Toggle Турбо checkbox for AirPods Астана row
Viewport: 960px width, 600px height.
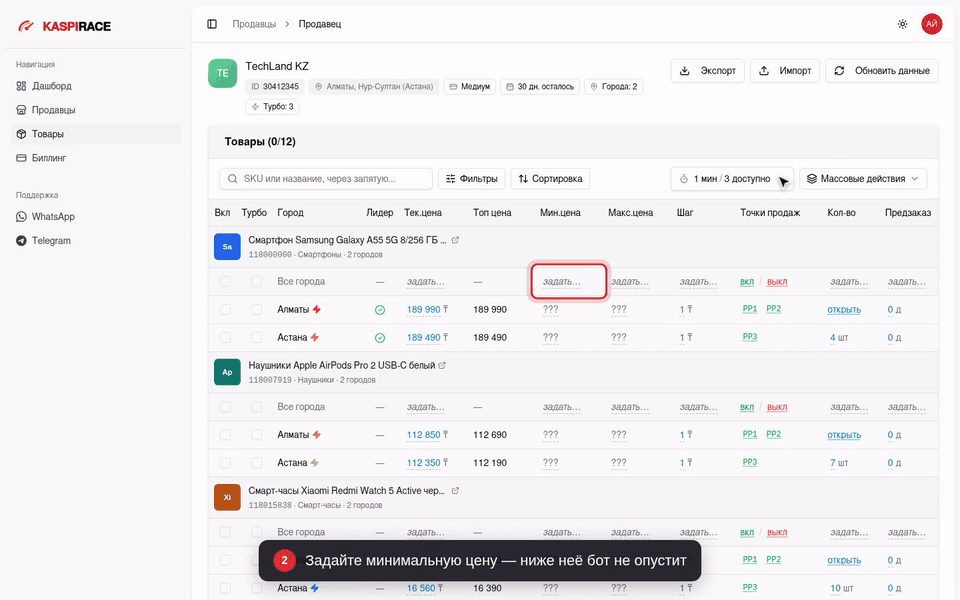pos(257,463)
